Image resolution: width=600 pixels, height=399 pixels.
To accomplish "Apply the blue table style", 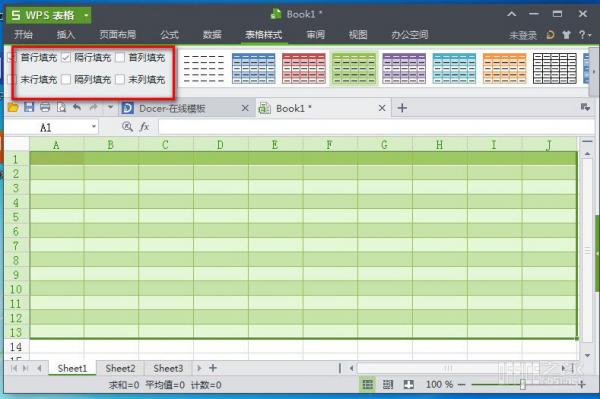I will [253, 68].
